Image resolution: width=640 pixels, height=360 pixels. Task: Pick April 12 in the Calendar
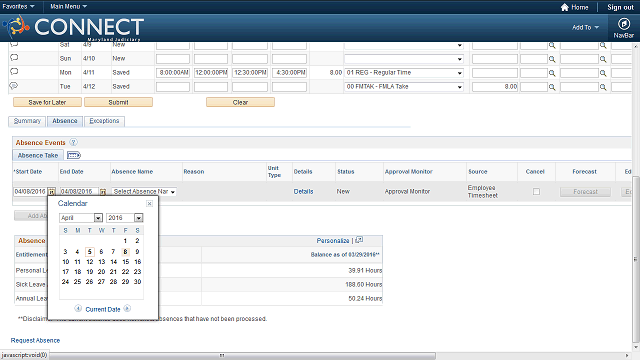click(x=90, y=262)
